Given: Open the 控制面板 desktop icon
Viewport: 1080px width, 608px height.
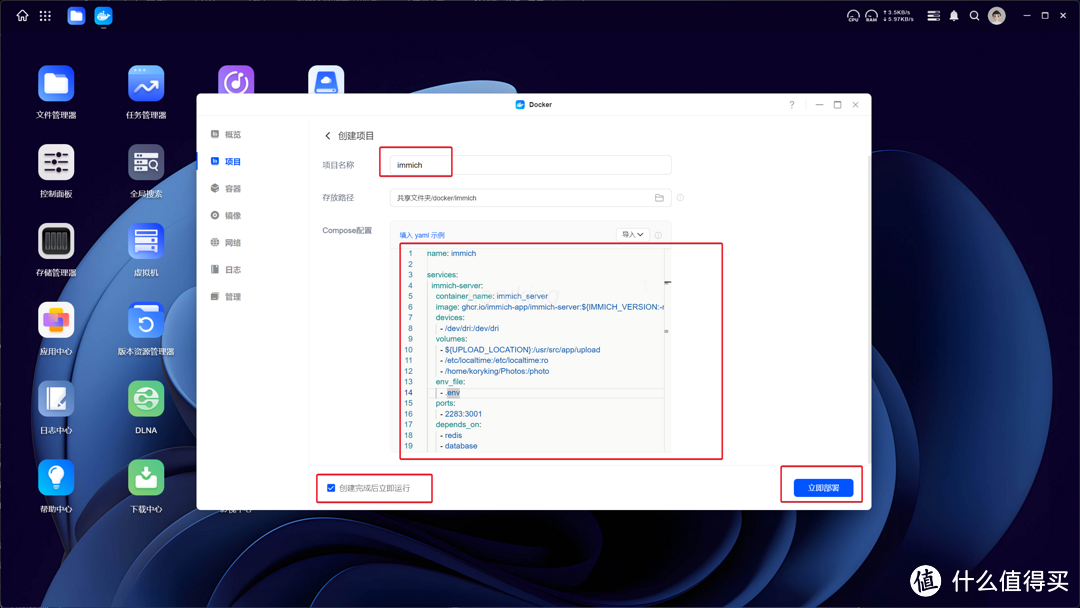Looking at the screenshot, I should (56, 163).
